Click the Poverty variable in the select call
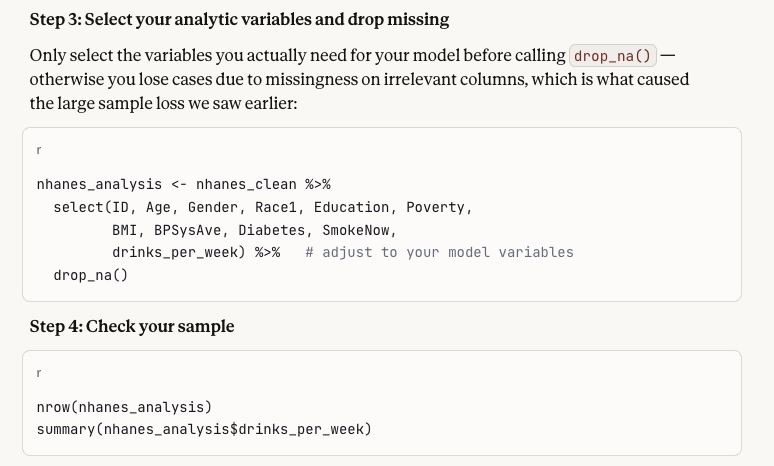Viewport: 774px width, 466px height. click(x=435, y=207)
